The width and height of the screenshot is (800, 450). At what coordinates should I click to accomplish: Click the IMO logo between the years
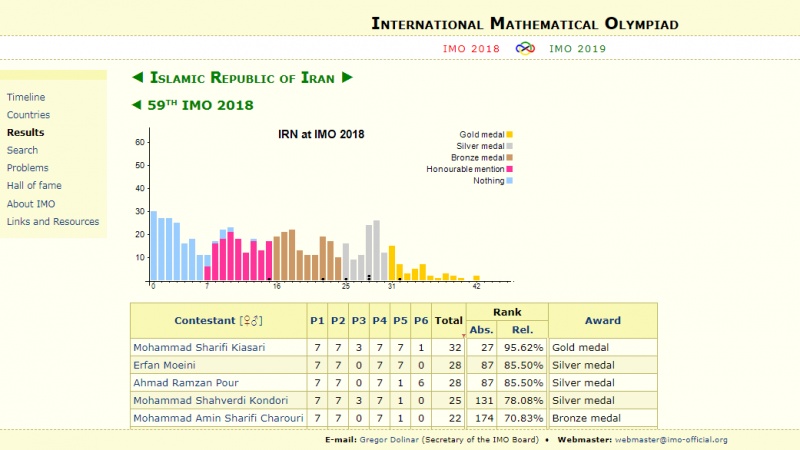(x=524, y=48)
